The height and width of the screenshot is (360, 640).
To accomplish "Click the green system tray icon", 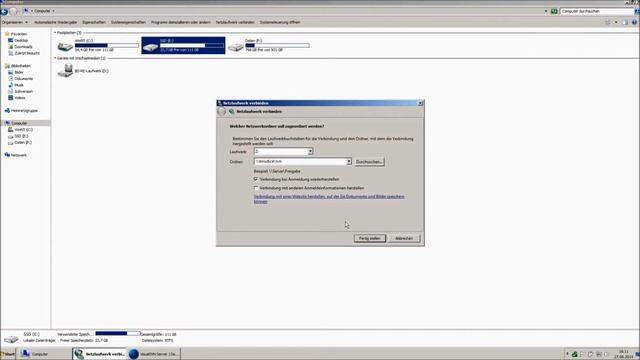I will coord(574,354).
